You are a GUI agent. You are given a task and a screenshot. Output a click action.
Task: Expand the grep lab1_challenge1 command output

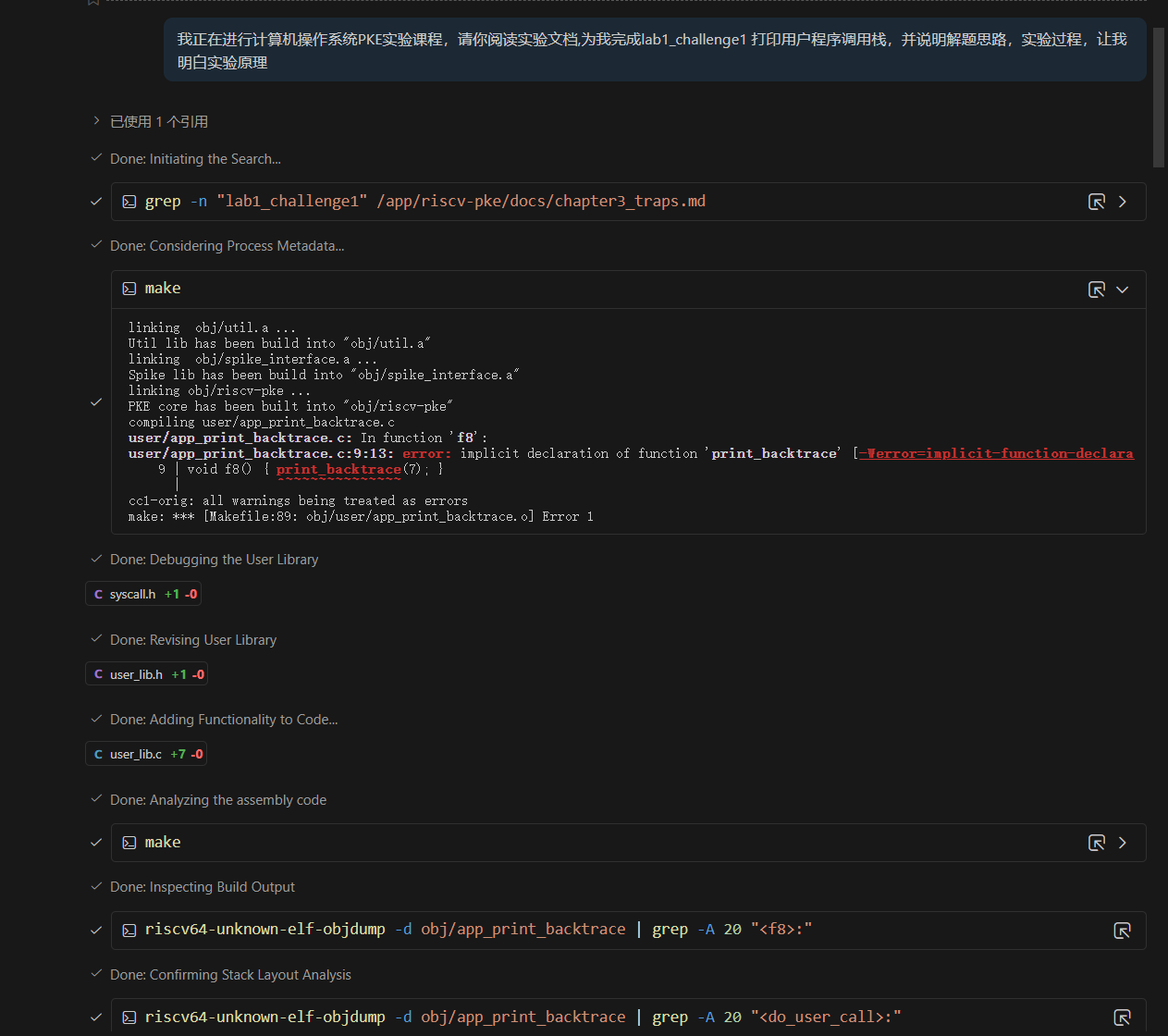coord(1123,202)
